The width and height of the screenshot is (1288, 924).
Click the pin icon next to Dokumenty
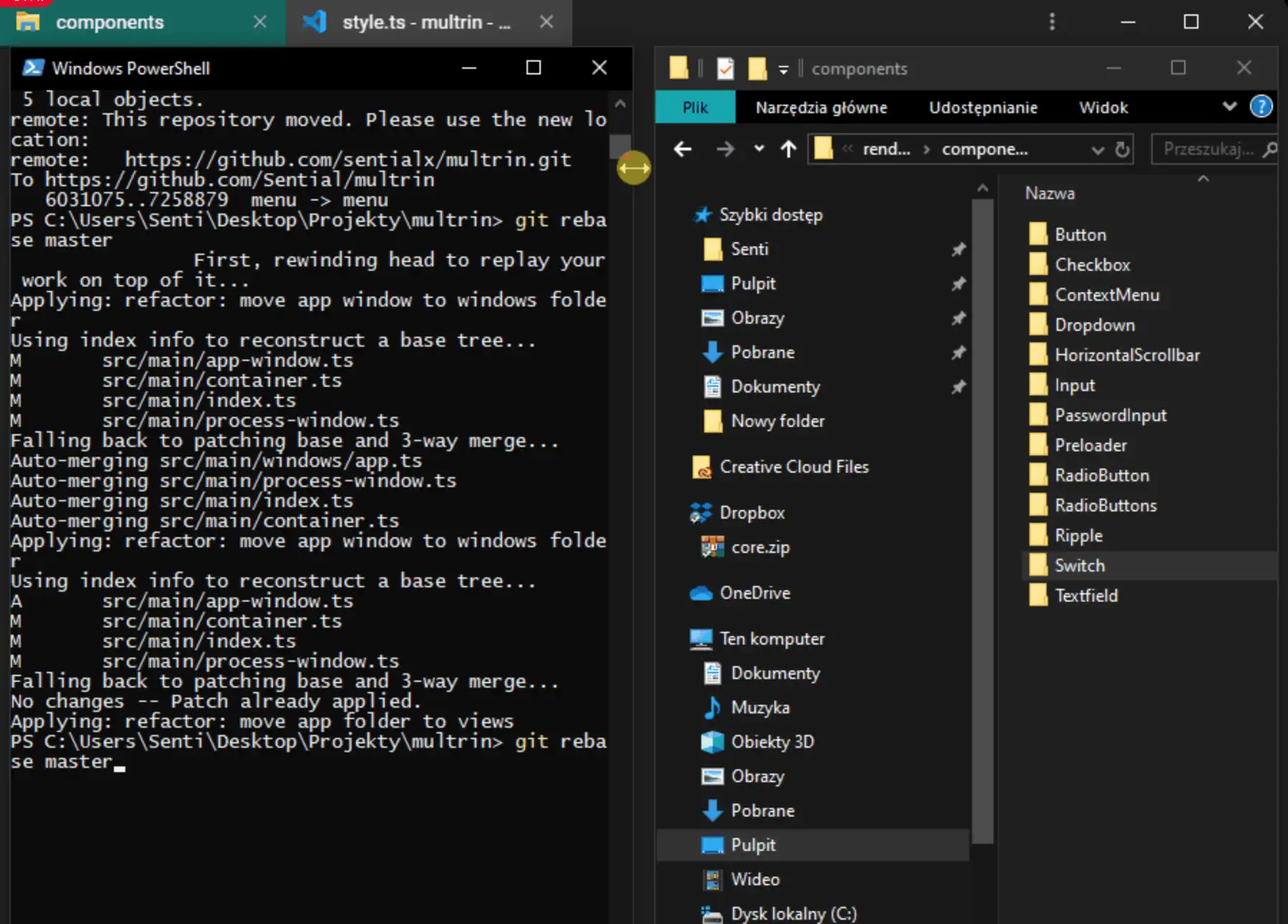coord(958,387)
